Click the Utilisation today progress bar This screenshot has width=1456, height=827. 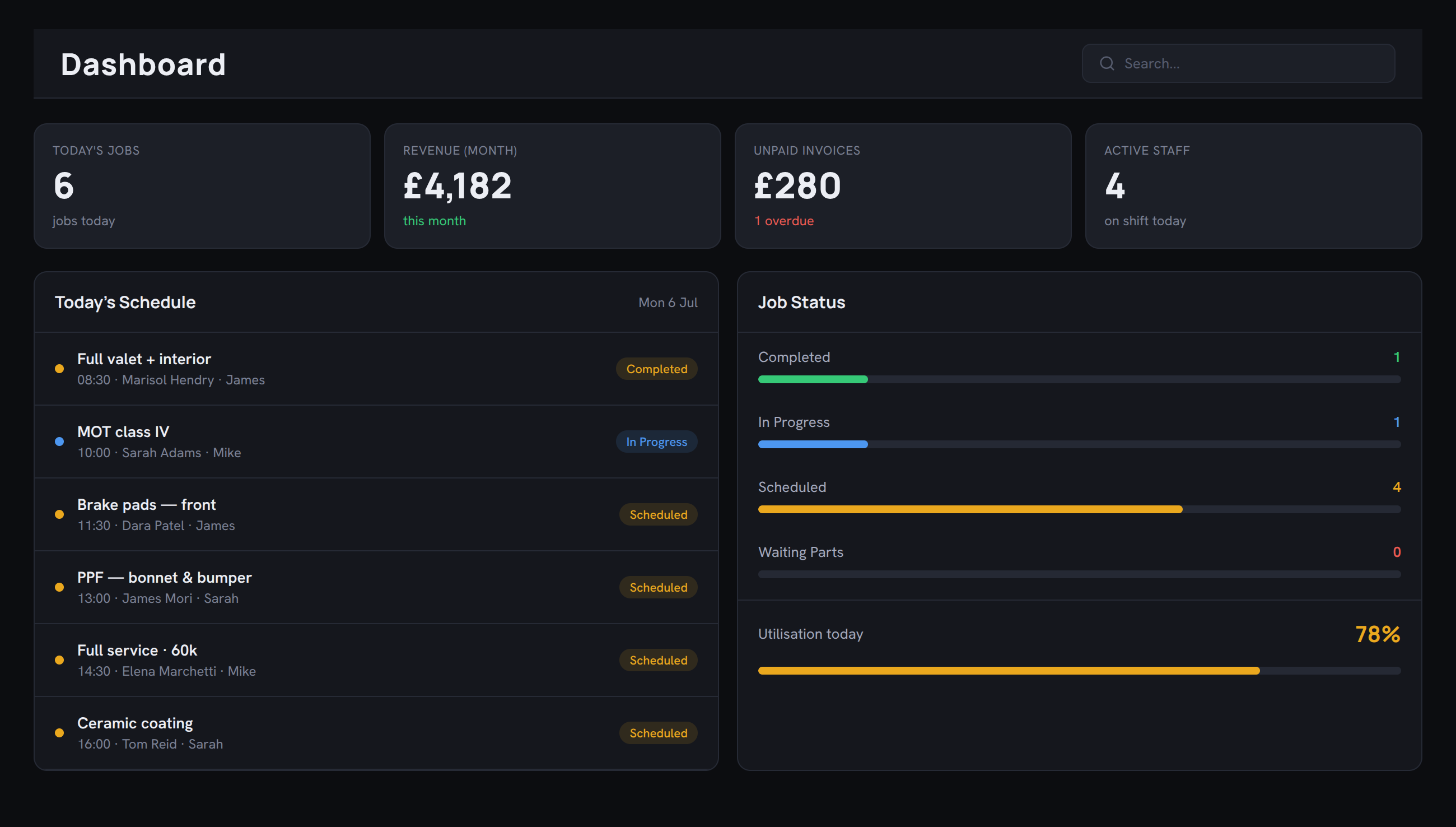[x=1079, y=671]
